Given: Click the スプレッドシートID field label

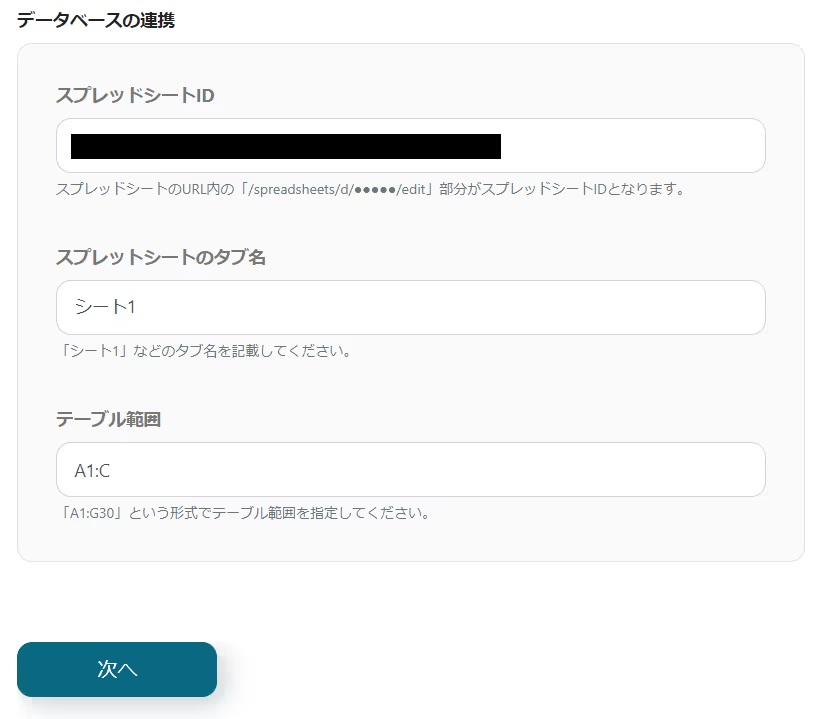Looking at the screenshot, I should [135, 95].
